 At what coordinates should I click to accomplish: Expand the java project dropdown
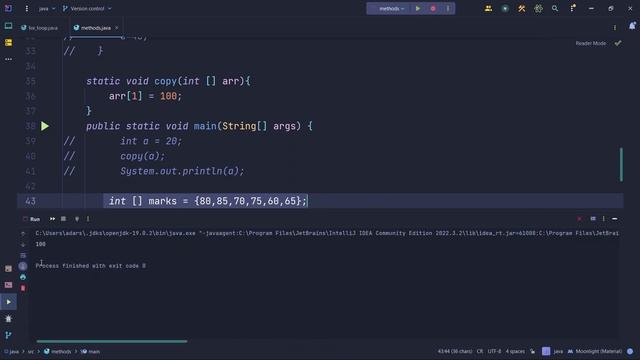[47, 9]
